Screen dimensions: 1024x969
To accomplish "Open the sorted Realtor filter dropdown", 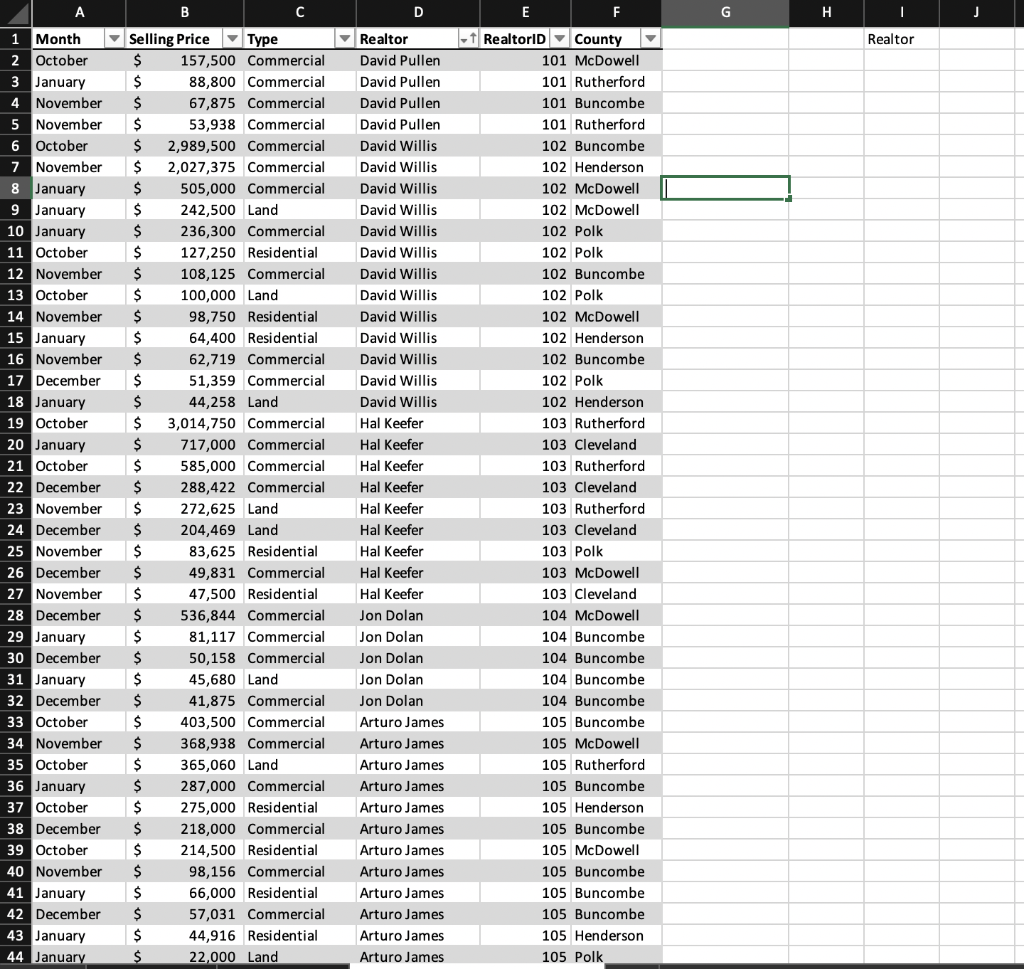I will (468, 39).
